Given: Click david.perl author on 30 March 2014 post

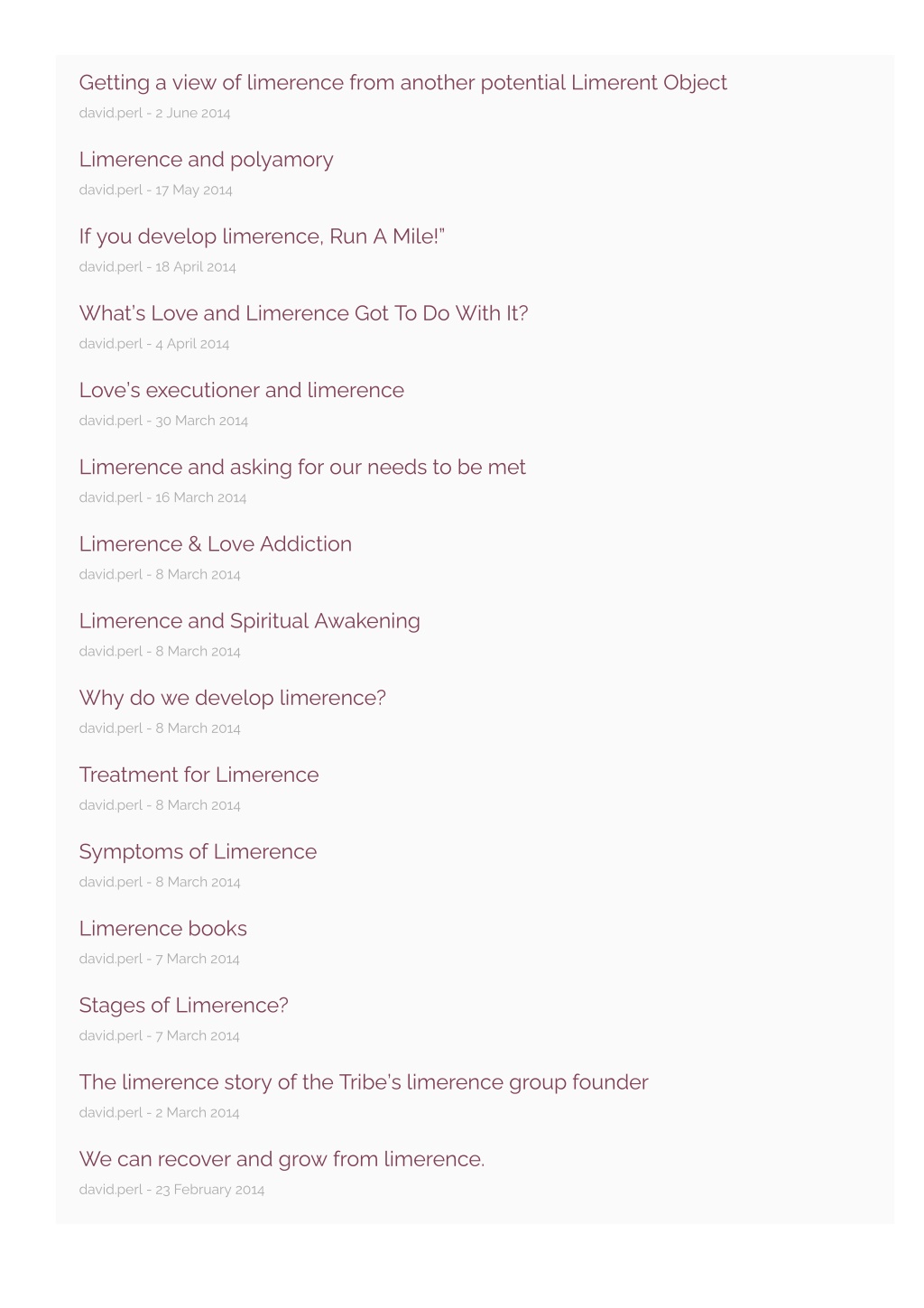Looking at the screenshot, I should (110, 420).
